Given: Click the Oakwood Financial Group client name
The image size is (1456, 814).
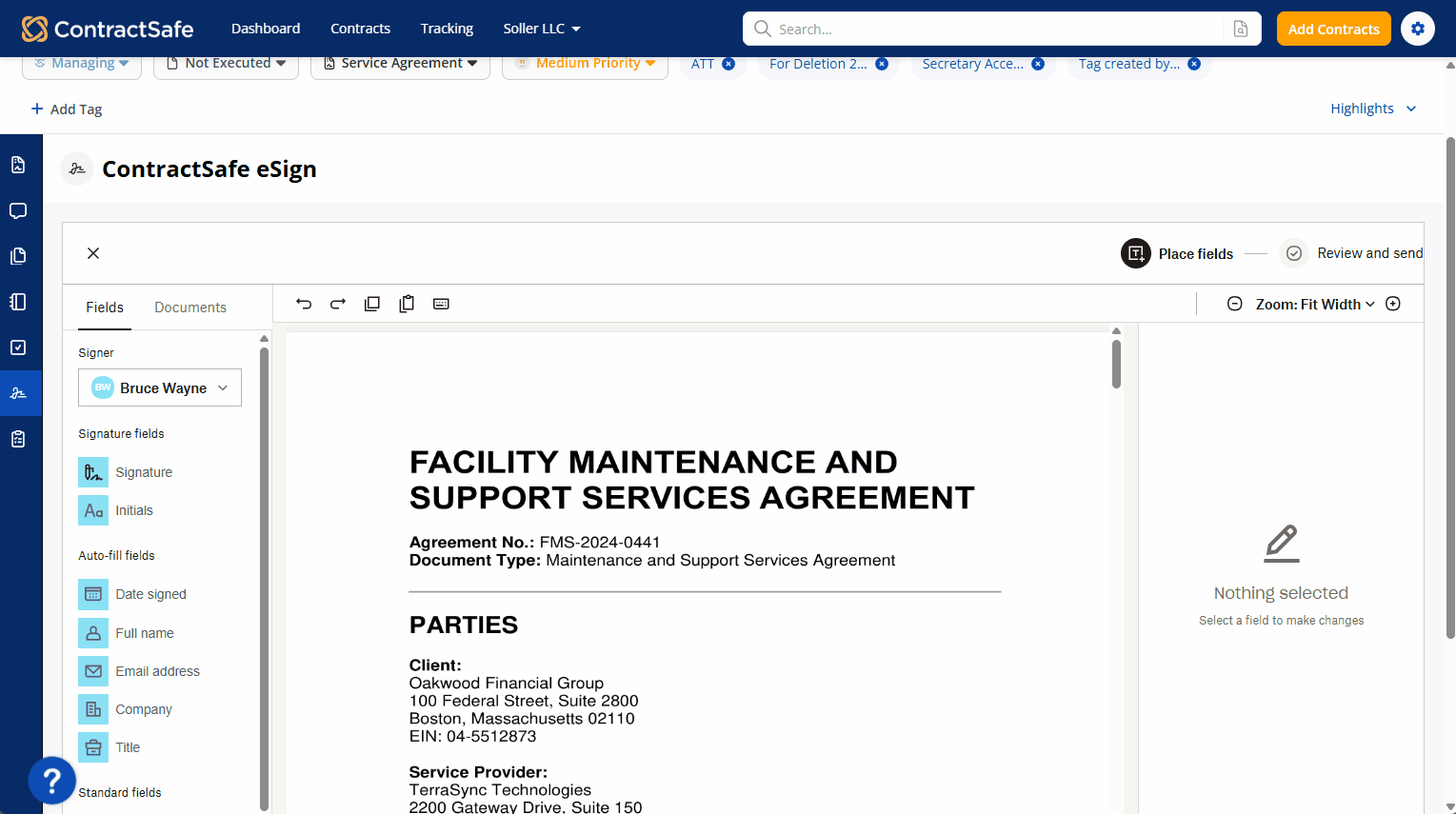Looking at the screenshot, I should (x=507, y=683).
